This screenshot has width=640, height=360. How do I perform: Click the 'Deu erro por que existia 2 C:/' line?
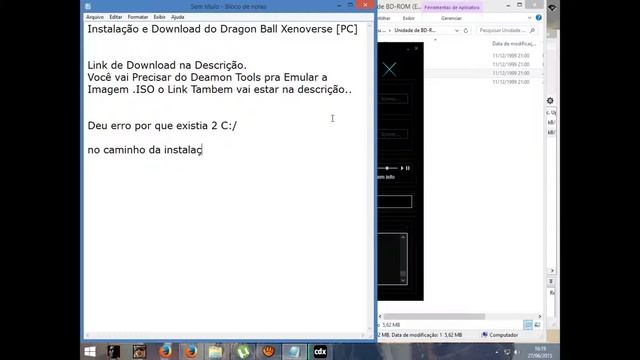coord(162,126)
